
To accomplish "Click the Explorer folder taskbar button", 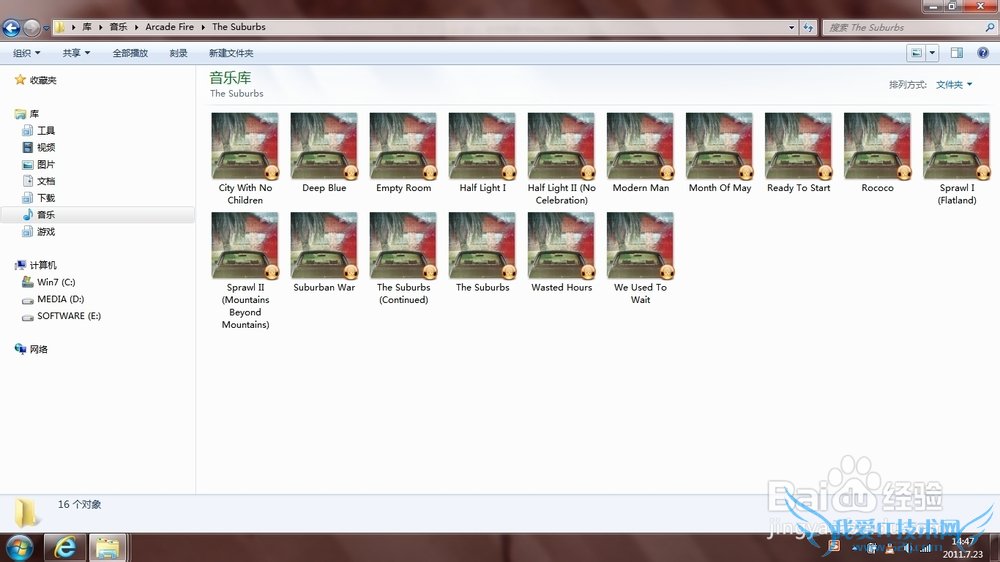I will pos(108,547).
